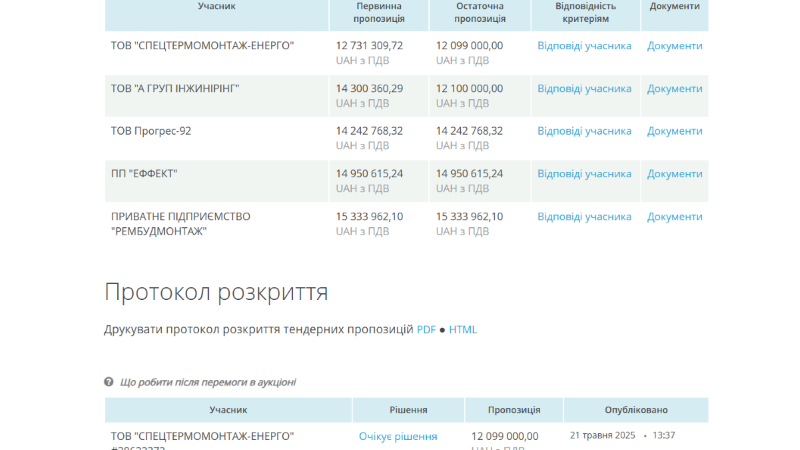Open Відповіді учасника for РЕМБУДМОНТАЖ
The image size is (800, 450).
point(584,216)
